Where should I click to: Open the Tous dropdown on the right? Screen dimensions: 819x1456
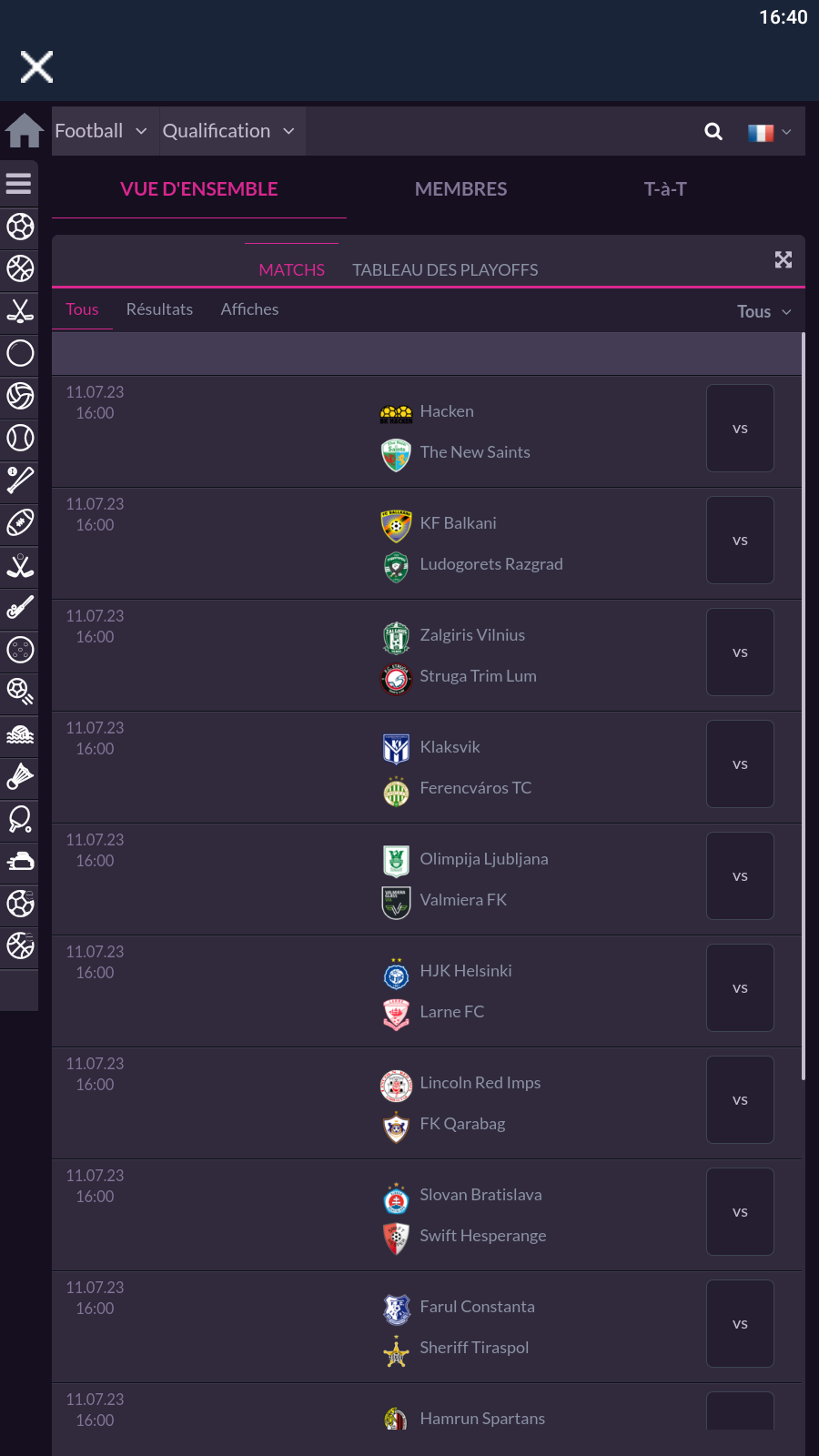763,311
